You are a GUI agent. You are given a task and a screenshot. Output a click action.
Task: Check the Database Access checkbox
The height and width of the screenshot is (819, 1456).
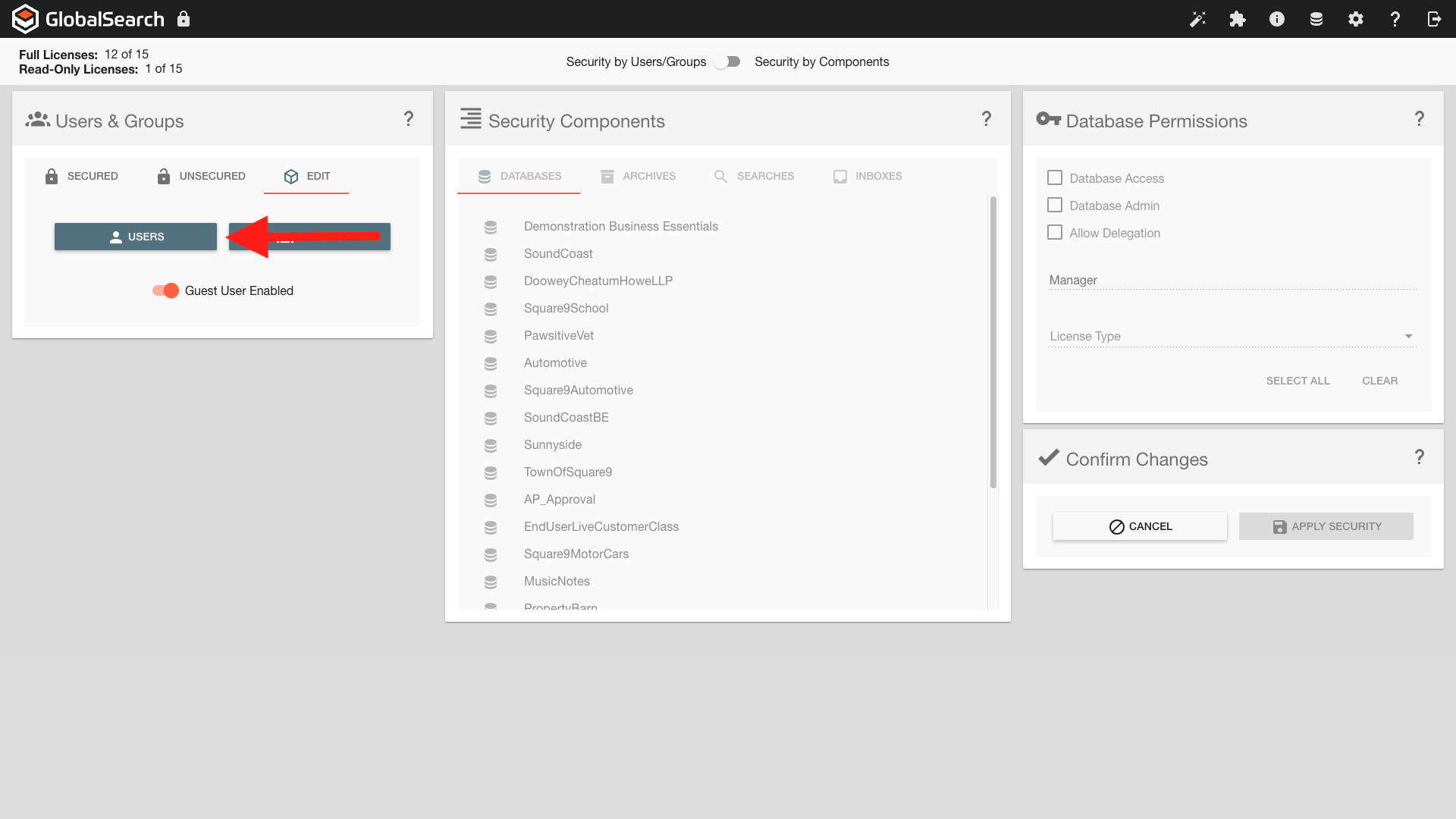[x=1055, y=177]
